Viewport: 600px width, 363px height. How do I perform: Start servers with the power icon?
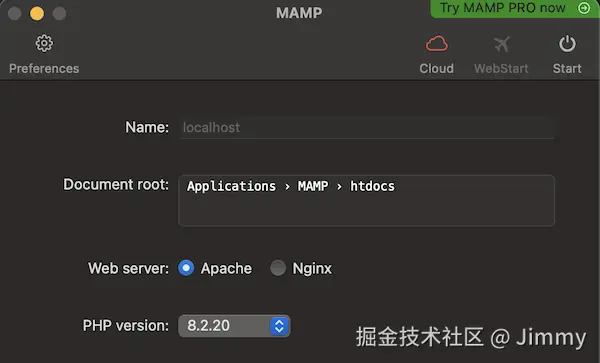(567, 44)
